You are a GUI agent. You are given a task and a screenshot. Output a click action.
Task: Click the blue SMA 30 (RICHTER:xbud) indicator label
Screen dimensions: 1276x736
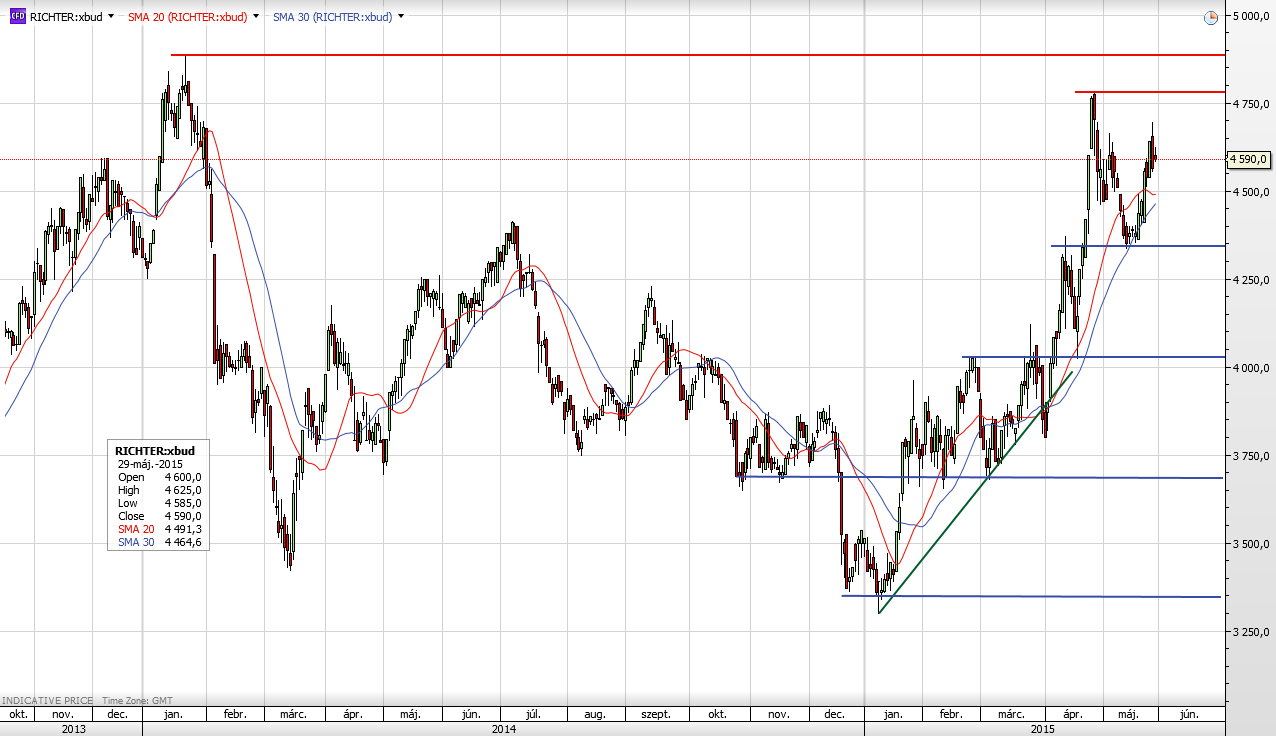coord(333,17)
